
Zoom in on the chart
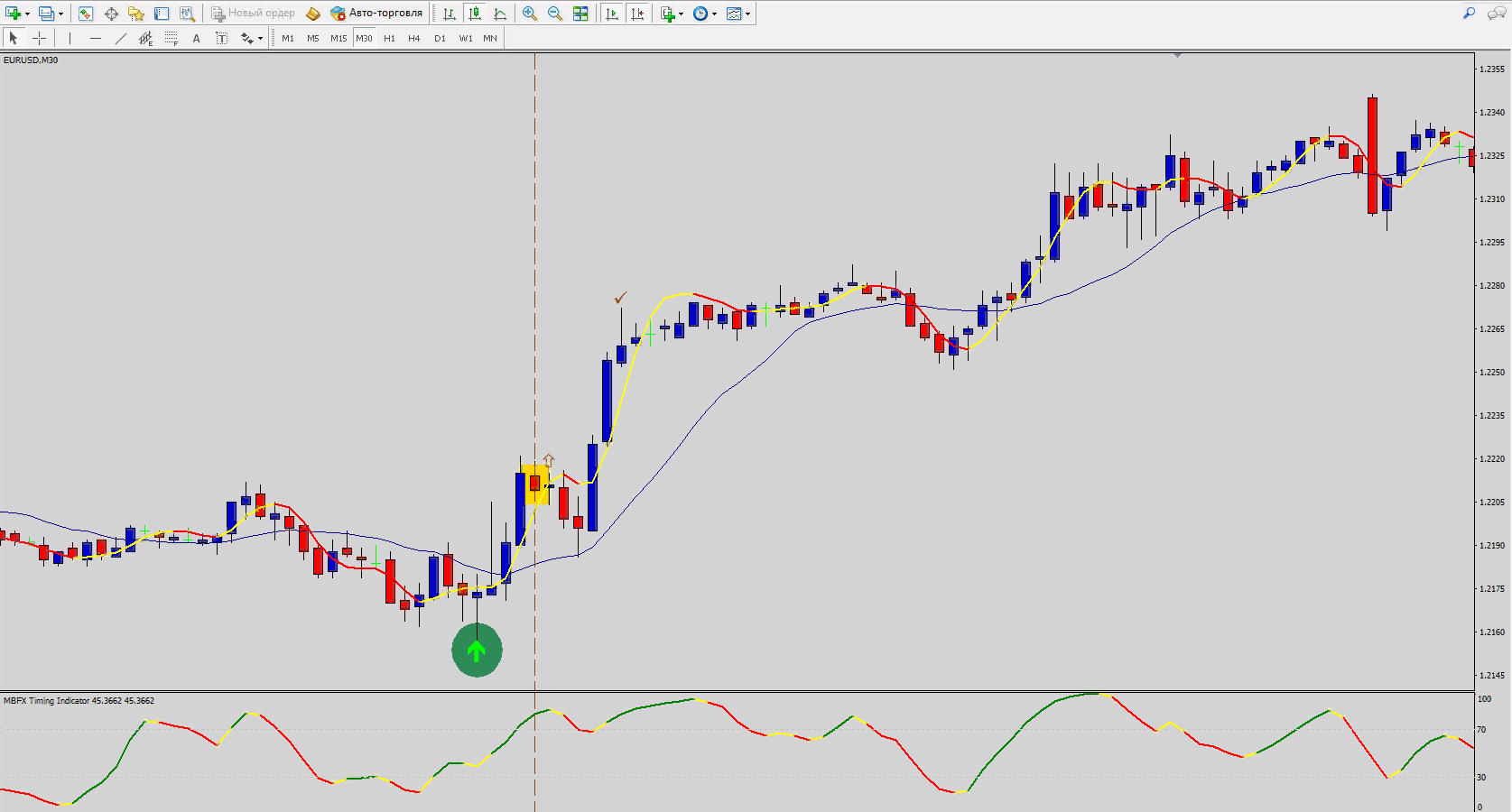click(x=530, y=14)
